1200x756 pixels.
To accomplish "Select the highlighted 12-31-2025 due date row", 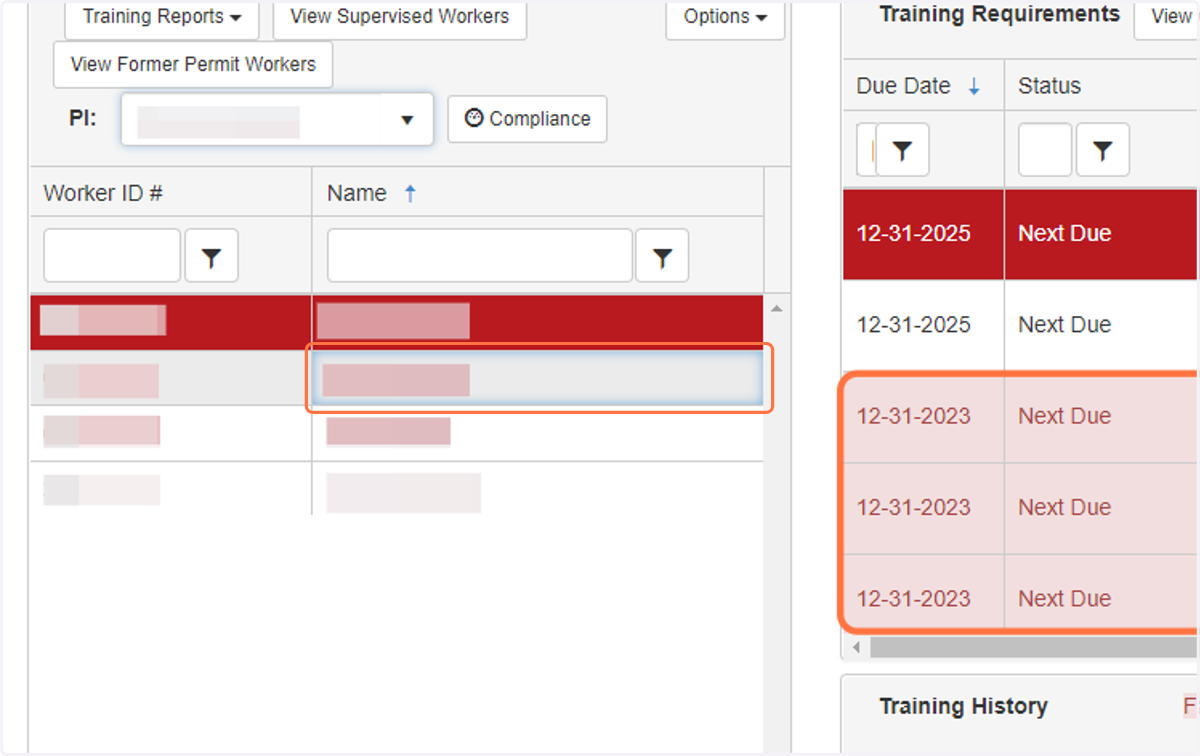I will coord(1021,233).
